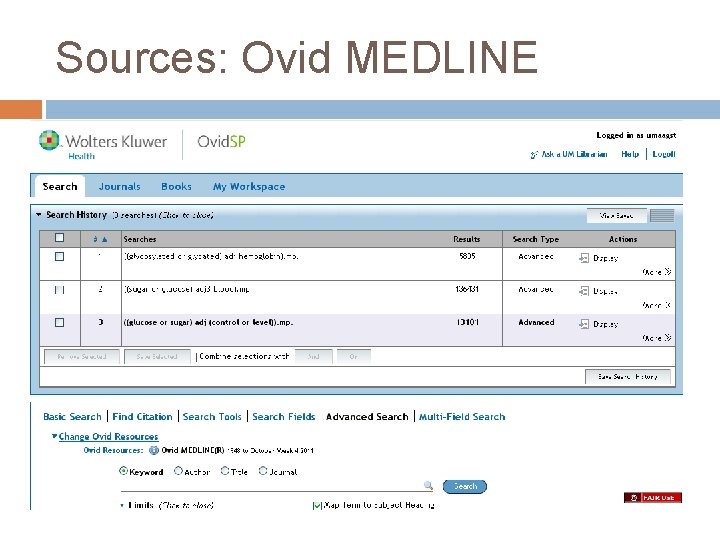Screen dimensions: 720x540
Task: Click the Searches column header
Action: coord(140,239)
